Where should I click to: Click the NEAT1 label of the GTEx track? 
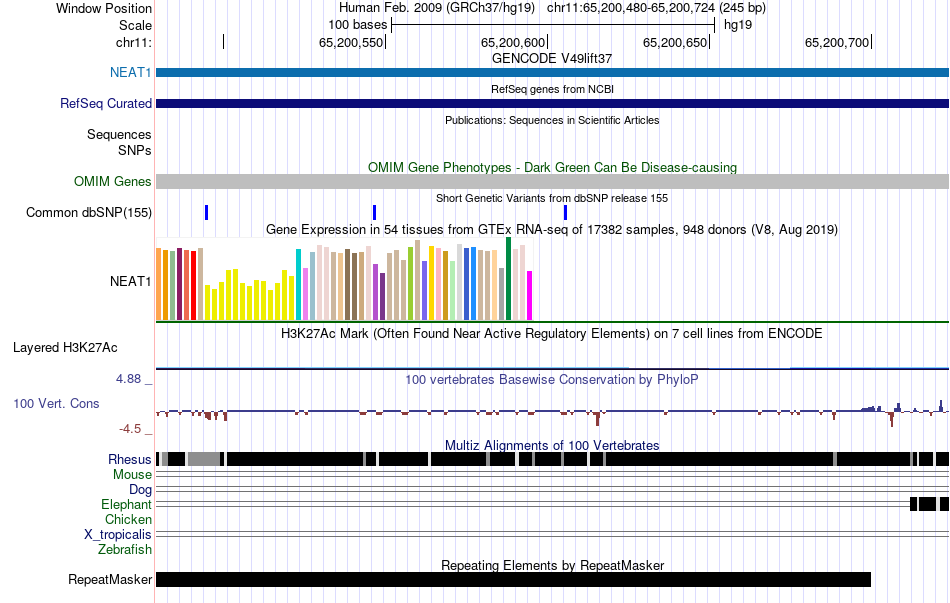(x=130, y=281)
